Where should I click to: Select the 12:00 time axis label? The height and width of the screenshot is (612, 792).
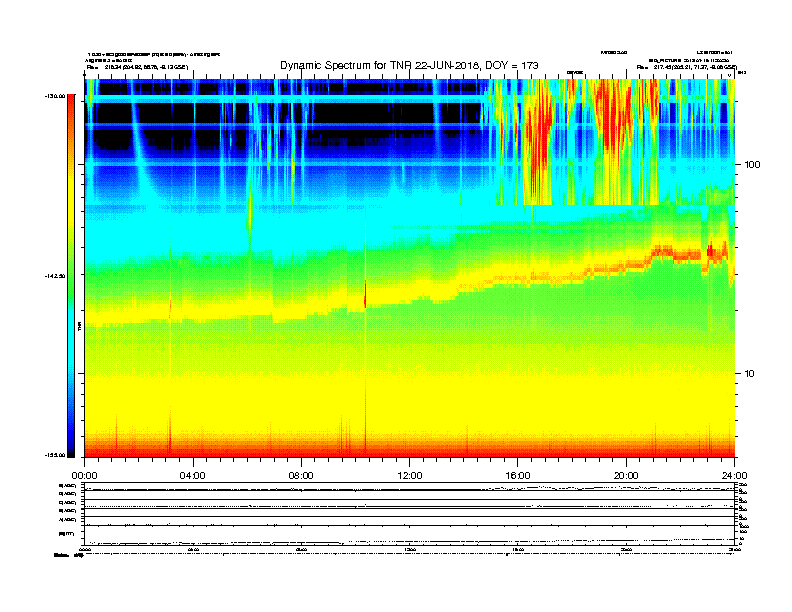[410, 476]
